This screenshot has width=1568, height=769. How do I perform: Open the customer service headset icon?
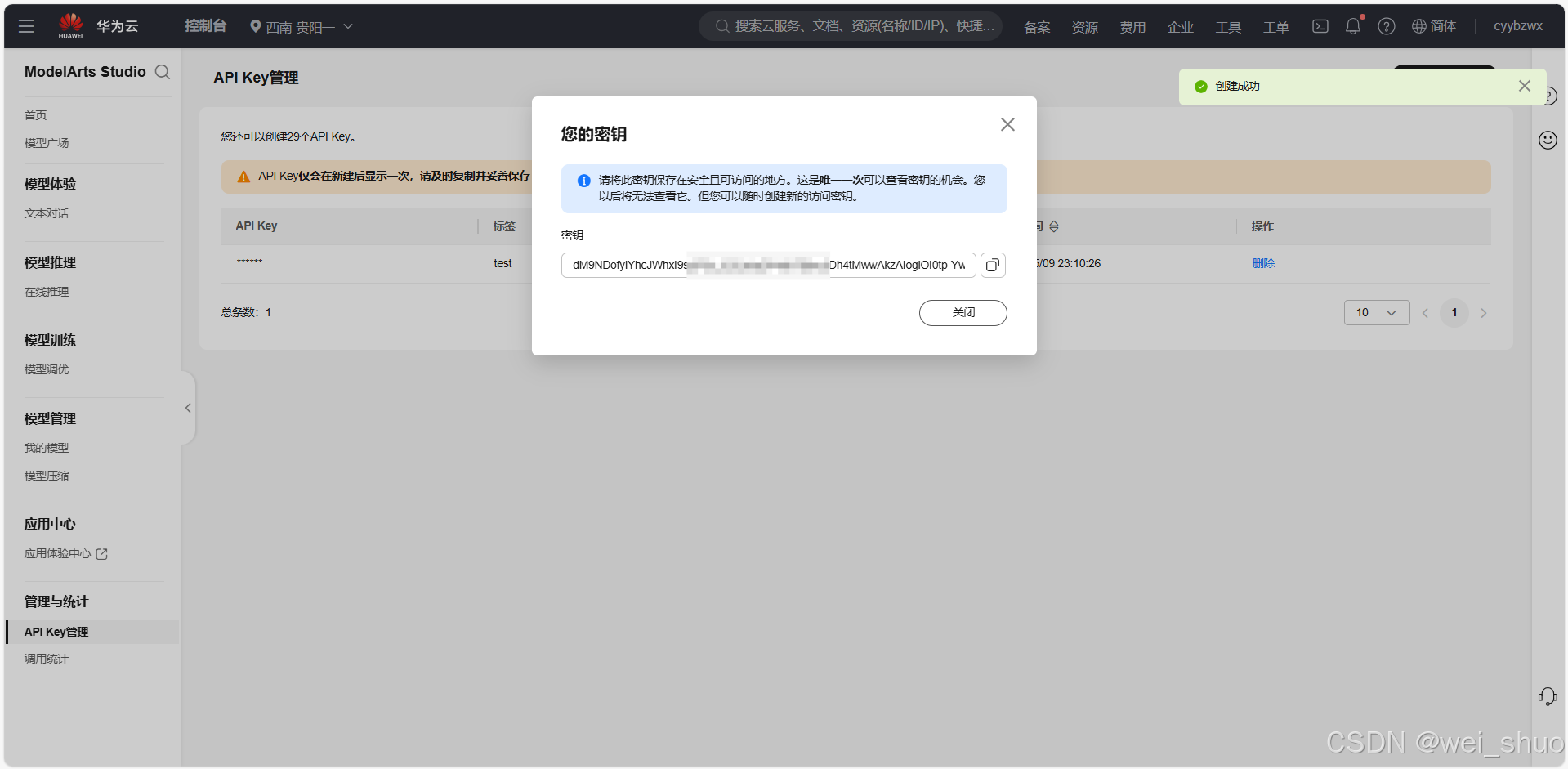[1548, 696]
